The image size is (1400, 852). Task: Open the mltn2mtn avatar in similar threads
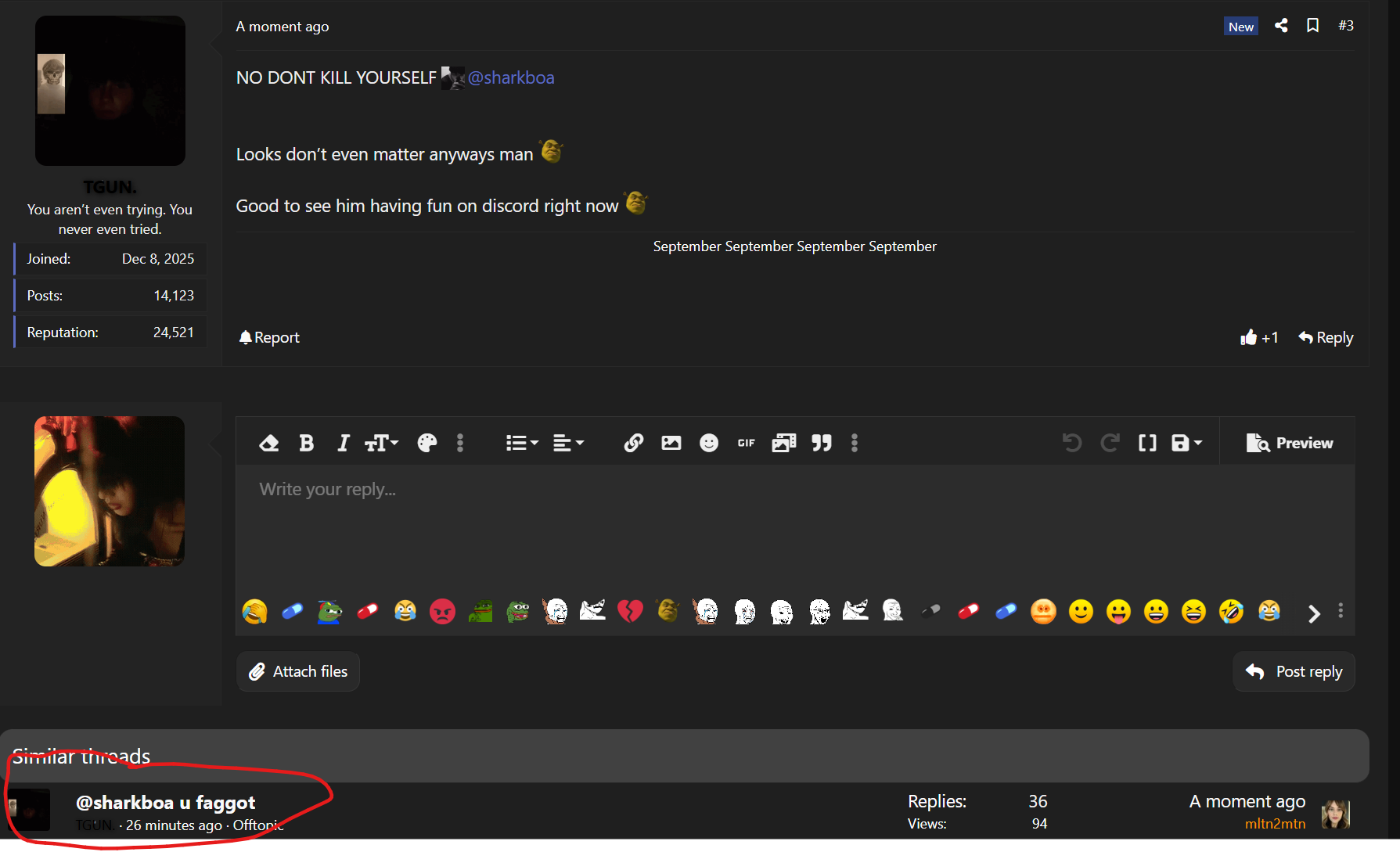1336,814
